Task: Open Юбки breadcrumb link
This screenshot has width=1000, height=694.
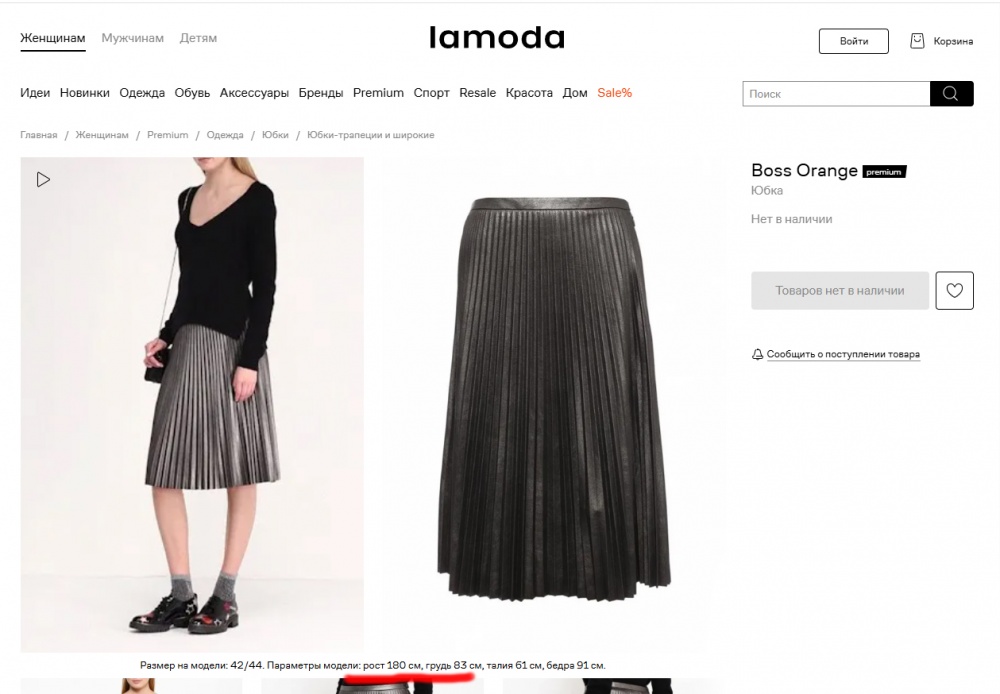Action: 275,135
